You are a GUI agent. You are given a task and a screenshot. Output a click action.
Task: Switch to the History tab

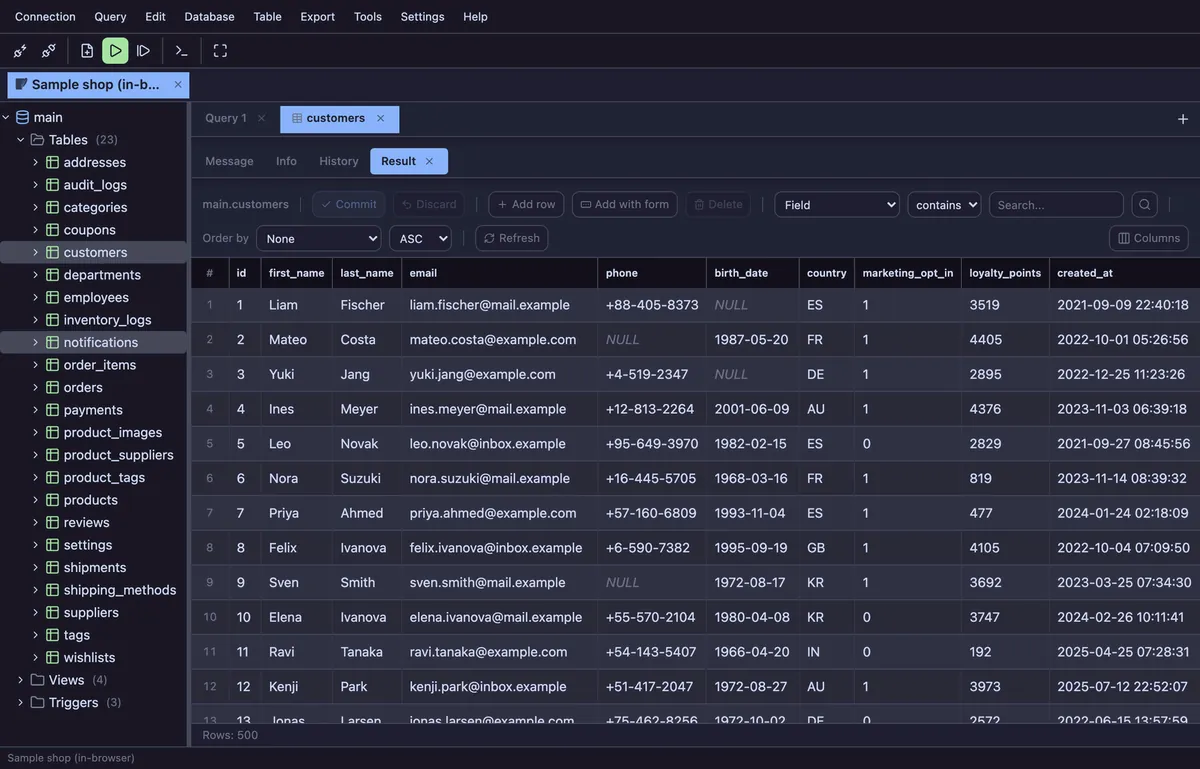[x=339, y=161]
